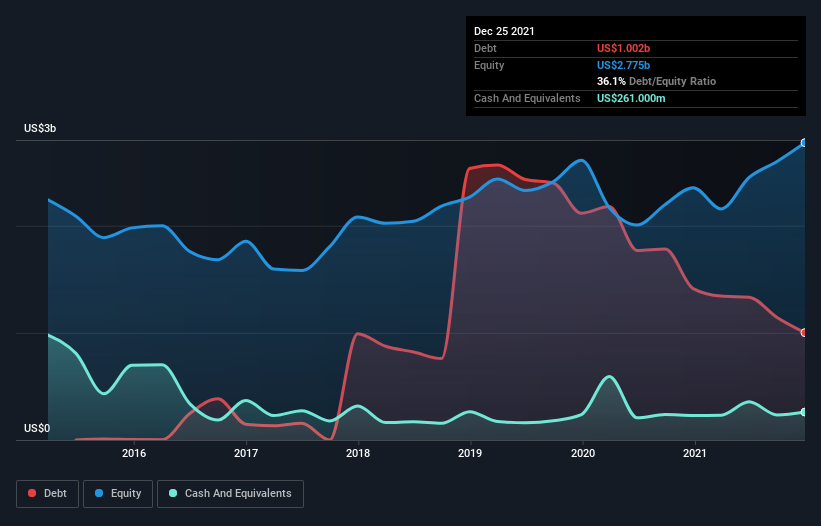Click the 2016 x-axis label
821x526 pixels.
[134, 454]
